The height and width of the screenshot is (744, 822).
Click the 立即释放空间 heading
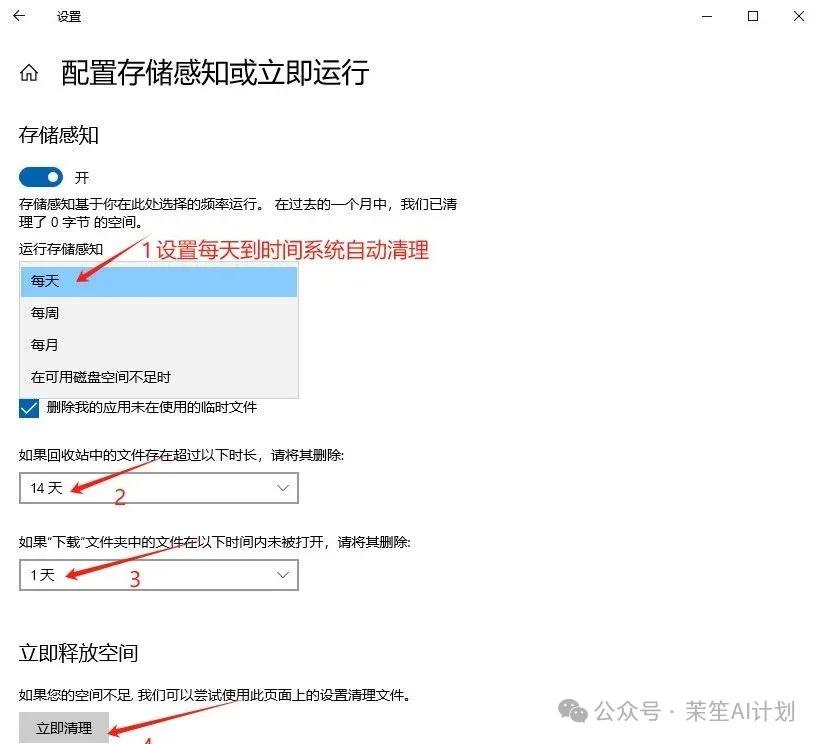click(79, 653)
